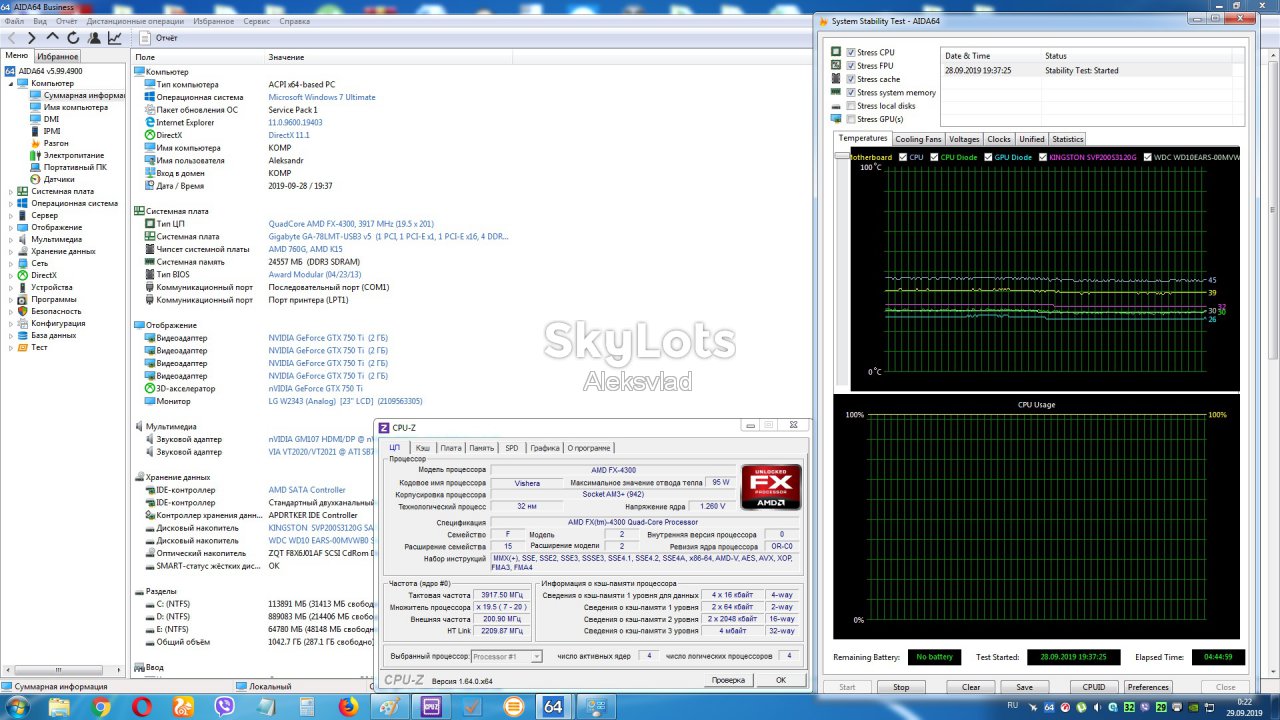Expand the Отображение tree node
Image resolution: width=1280 pixels, height=720 pixels.
click(11, 227)
